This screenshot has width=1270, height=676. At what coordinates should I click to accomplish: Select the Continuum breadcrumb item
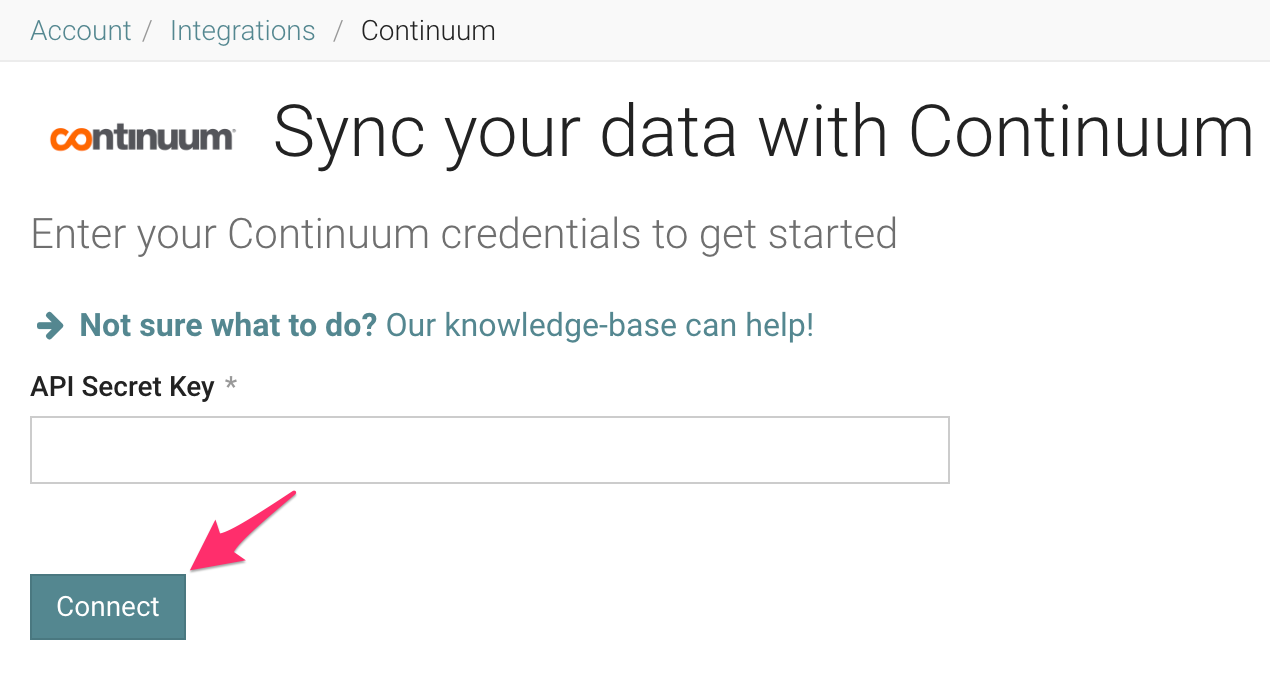[x=428, y=31]
